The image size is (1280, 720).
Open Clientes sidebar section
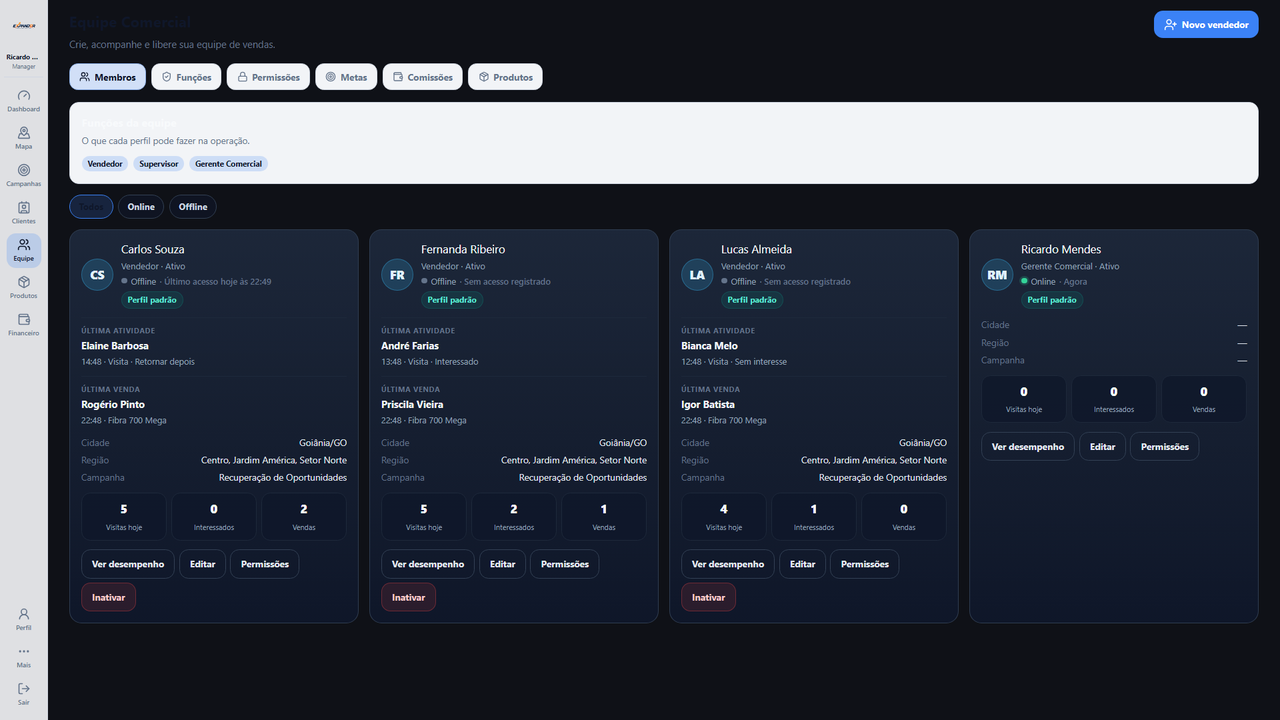pos(24,213)
